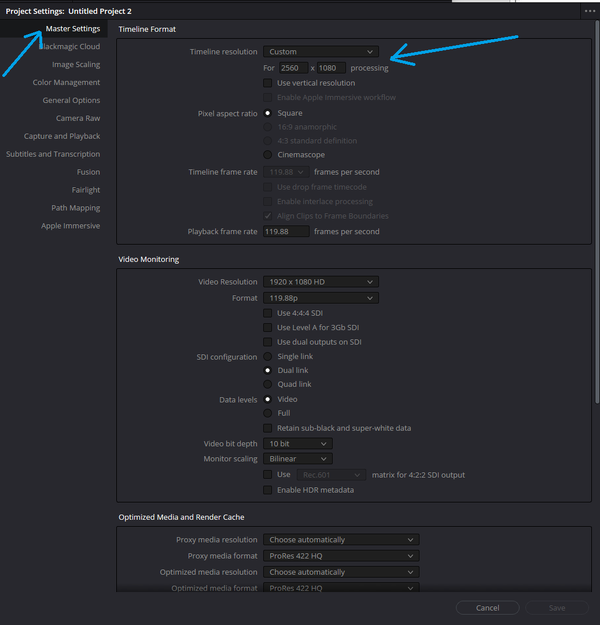Enable HDR metadata checkbox
The image size is (600, 625).
click(x=268, y=490)
